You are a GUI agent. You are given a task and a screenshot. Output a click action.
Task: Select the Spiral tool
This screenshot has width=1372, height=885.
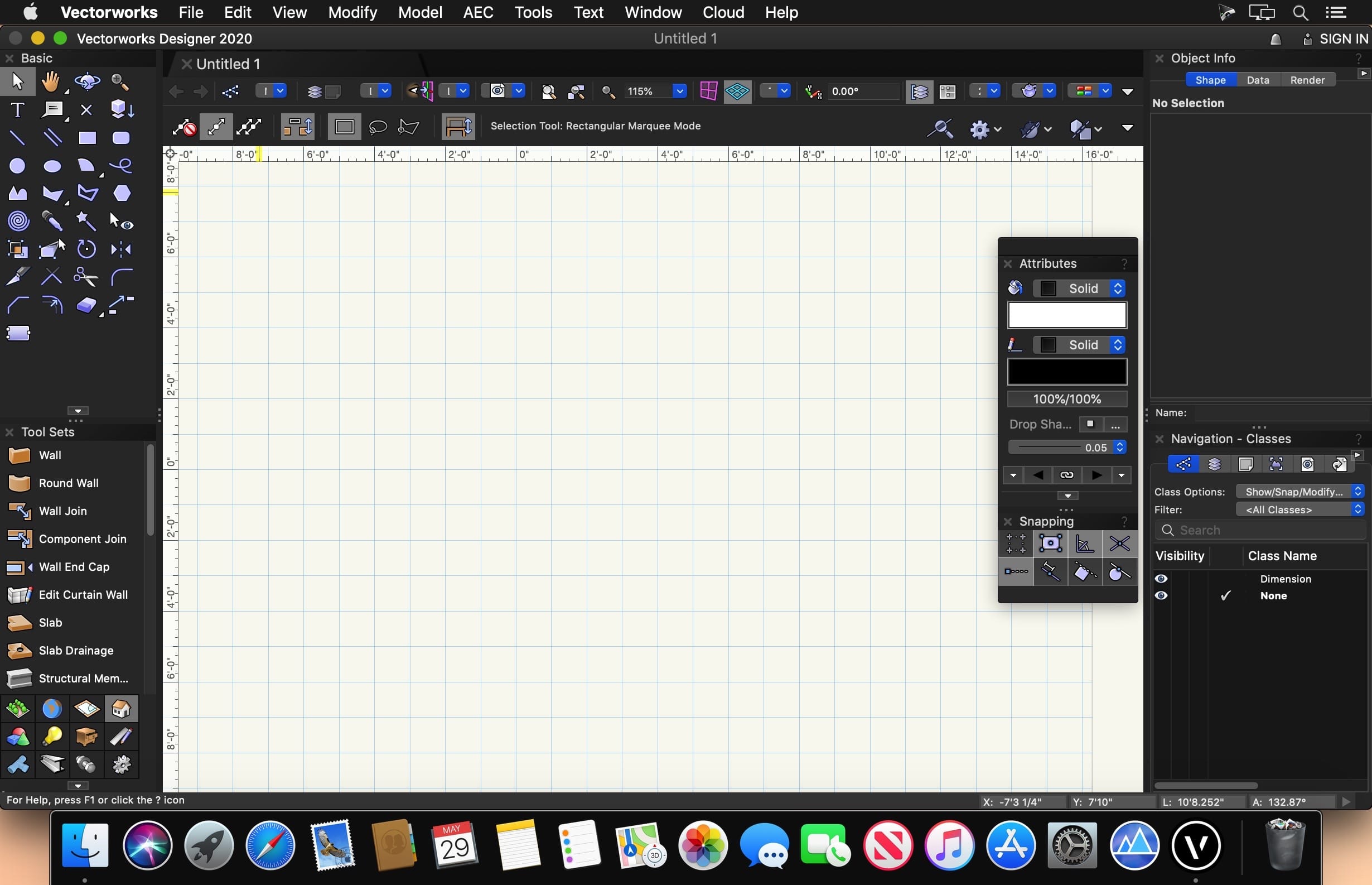coord(17,220)
